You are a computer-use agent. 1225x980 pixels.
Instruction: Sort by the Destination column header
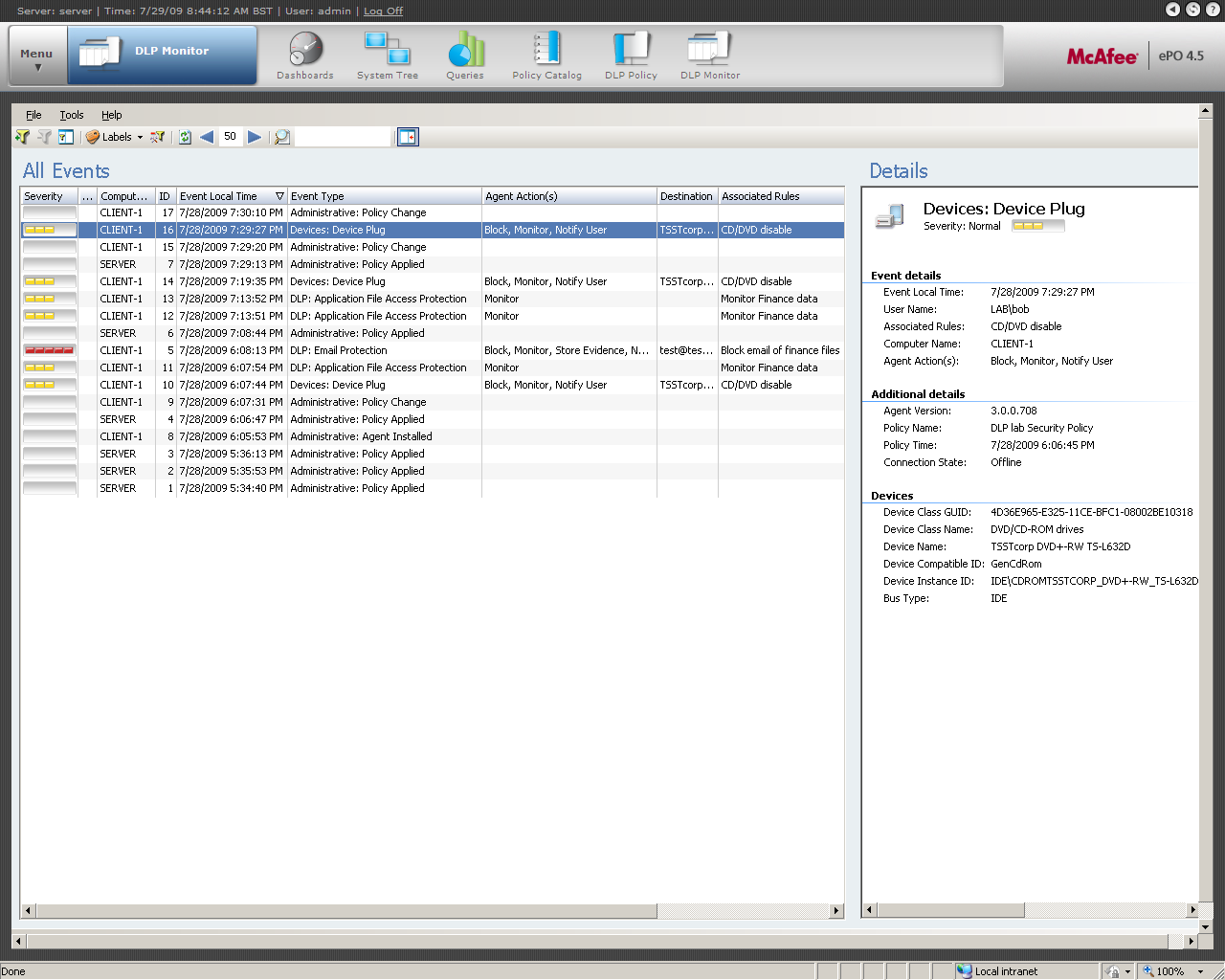(687, 196)
